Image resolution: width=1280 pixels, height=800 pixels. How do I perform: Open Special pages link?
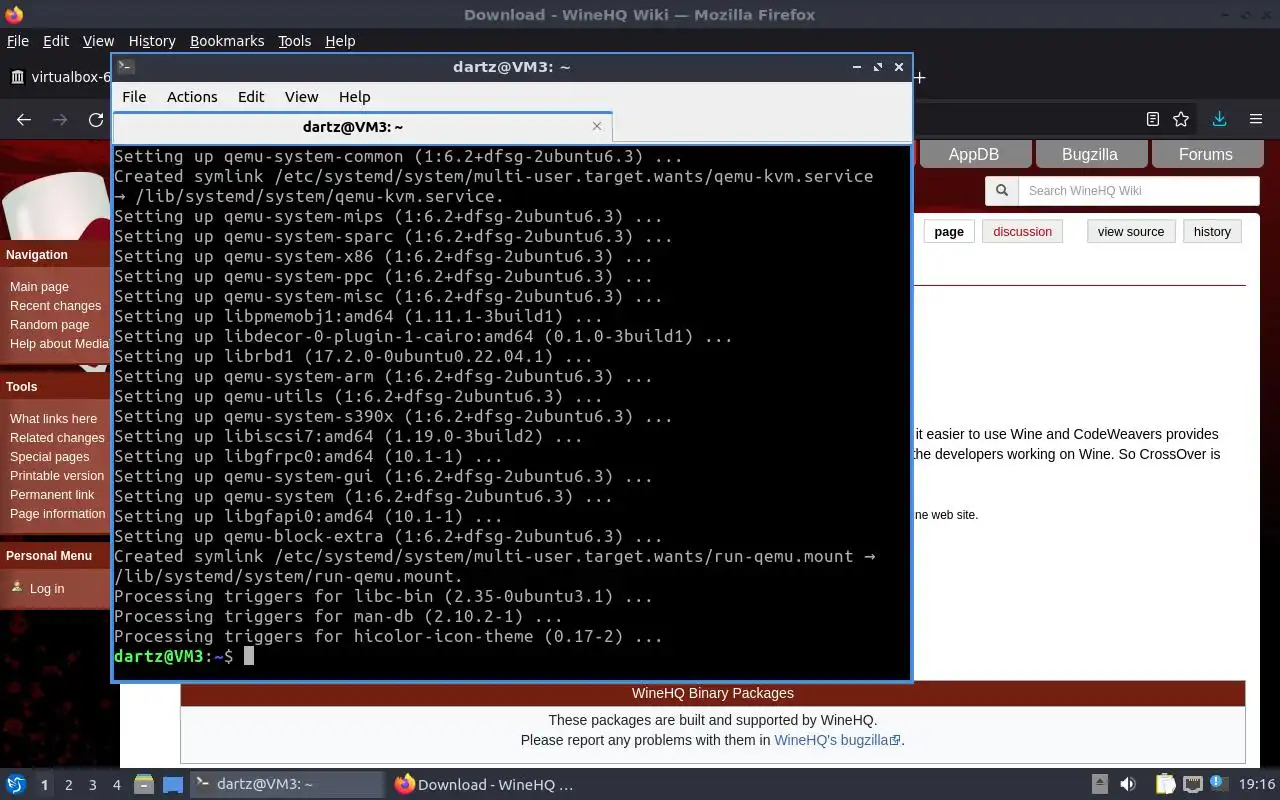pos(49,457)
